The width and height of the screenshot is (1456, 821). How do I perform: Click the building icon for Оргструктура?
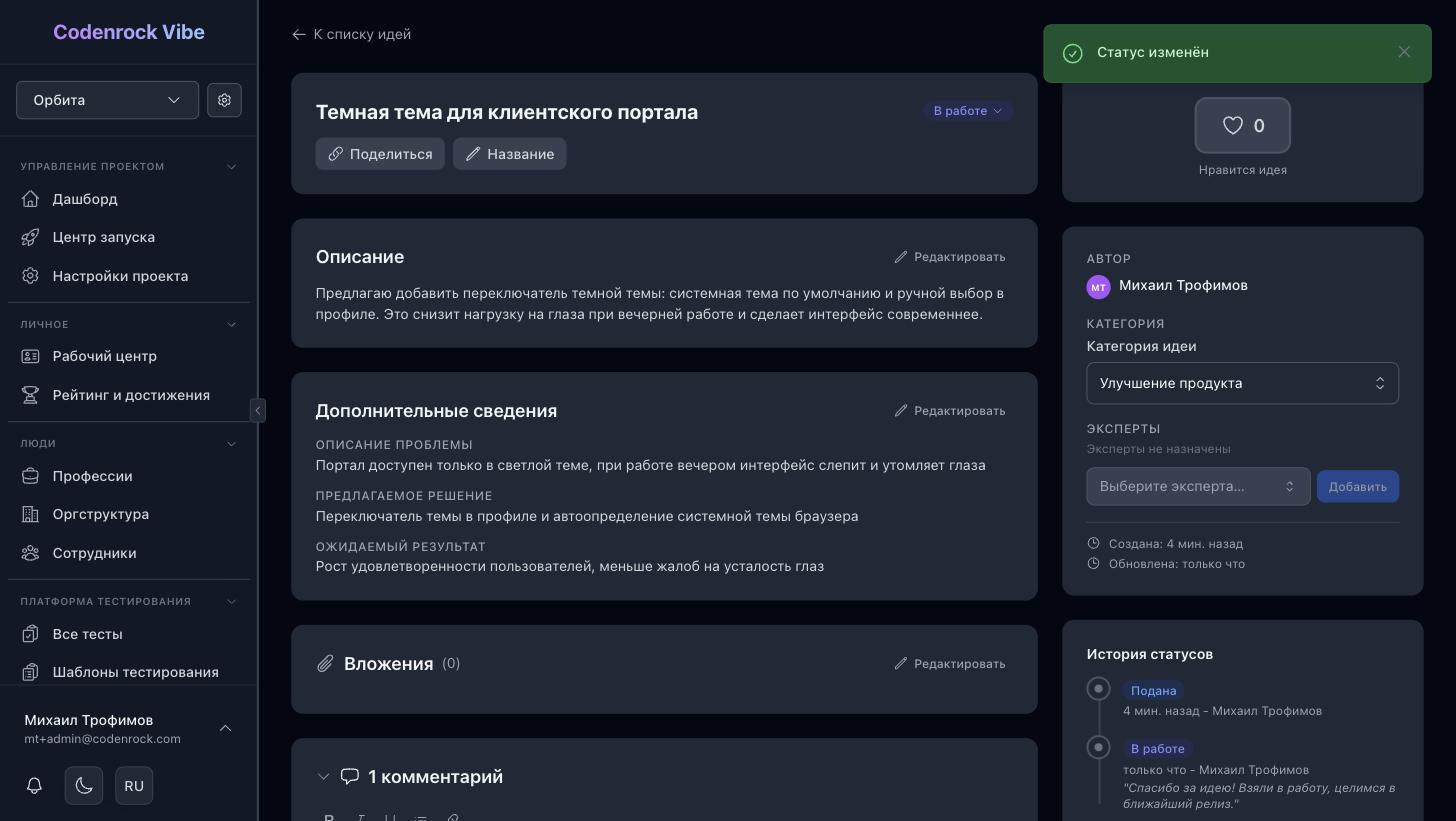[x=31, y=514]
